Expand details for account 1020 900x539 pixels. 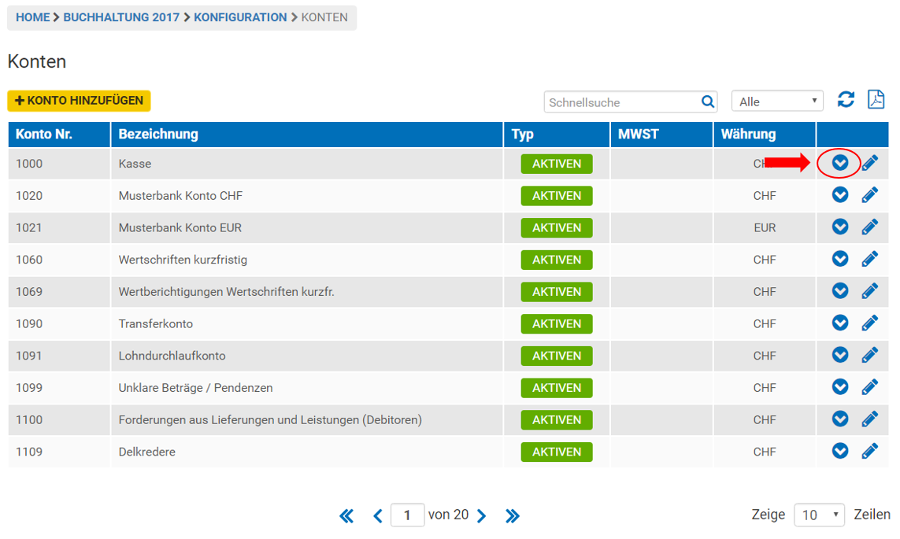tap(840, 195)
